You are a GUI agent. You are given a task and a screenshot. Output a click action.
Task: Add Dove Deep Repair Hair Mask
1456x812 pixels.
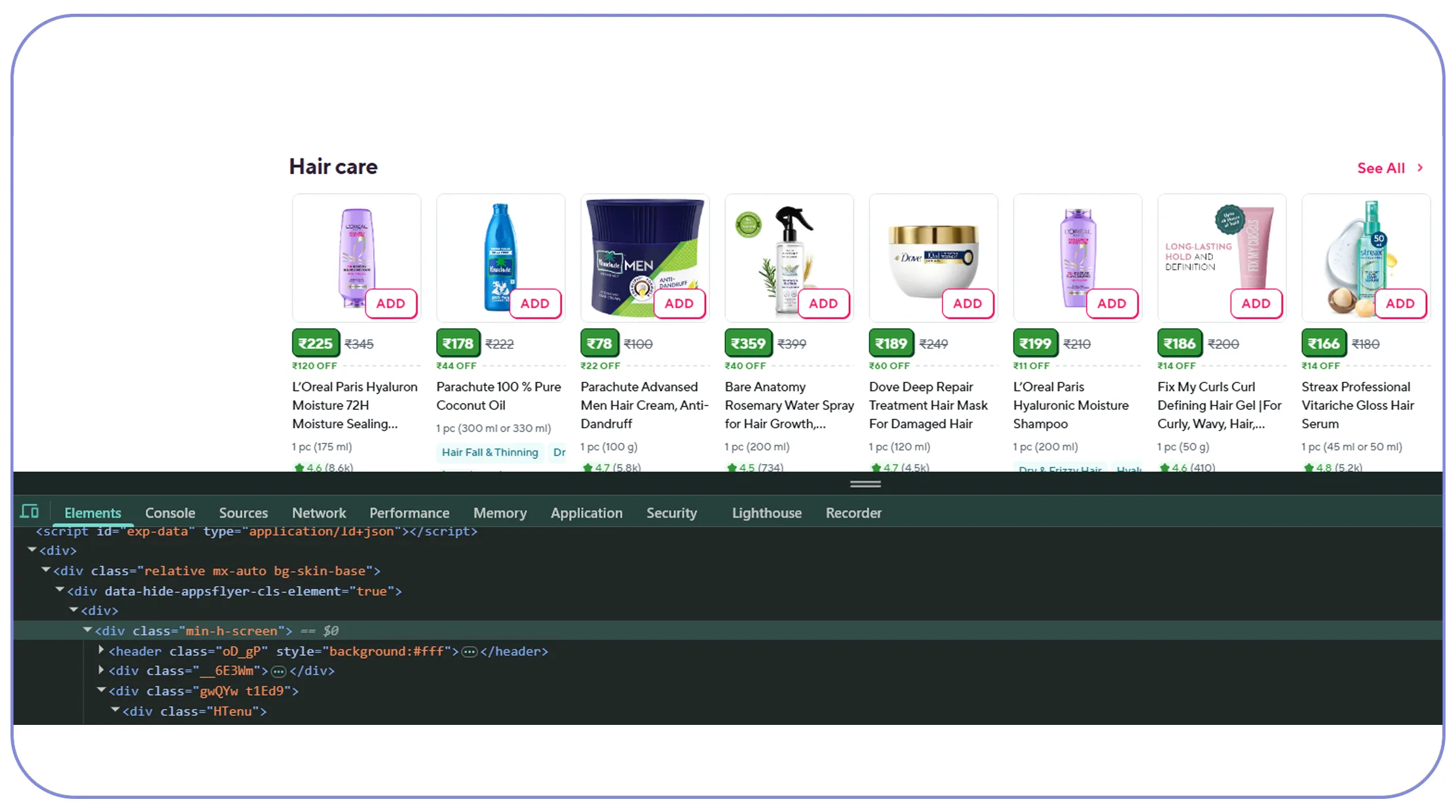pyautogui.click(x=967, y=304)
